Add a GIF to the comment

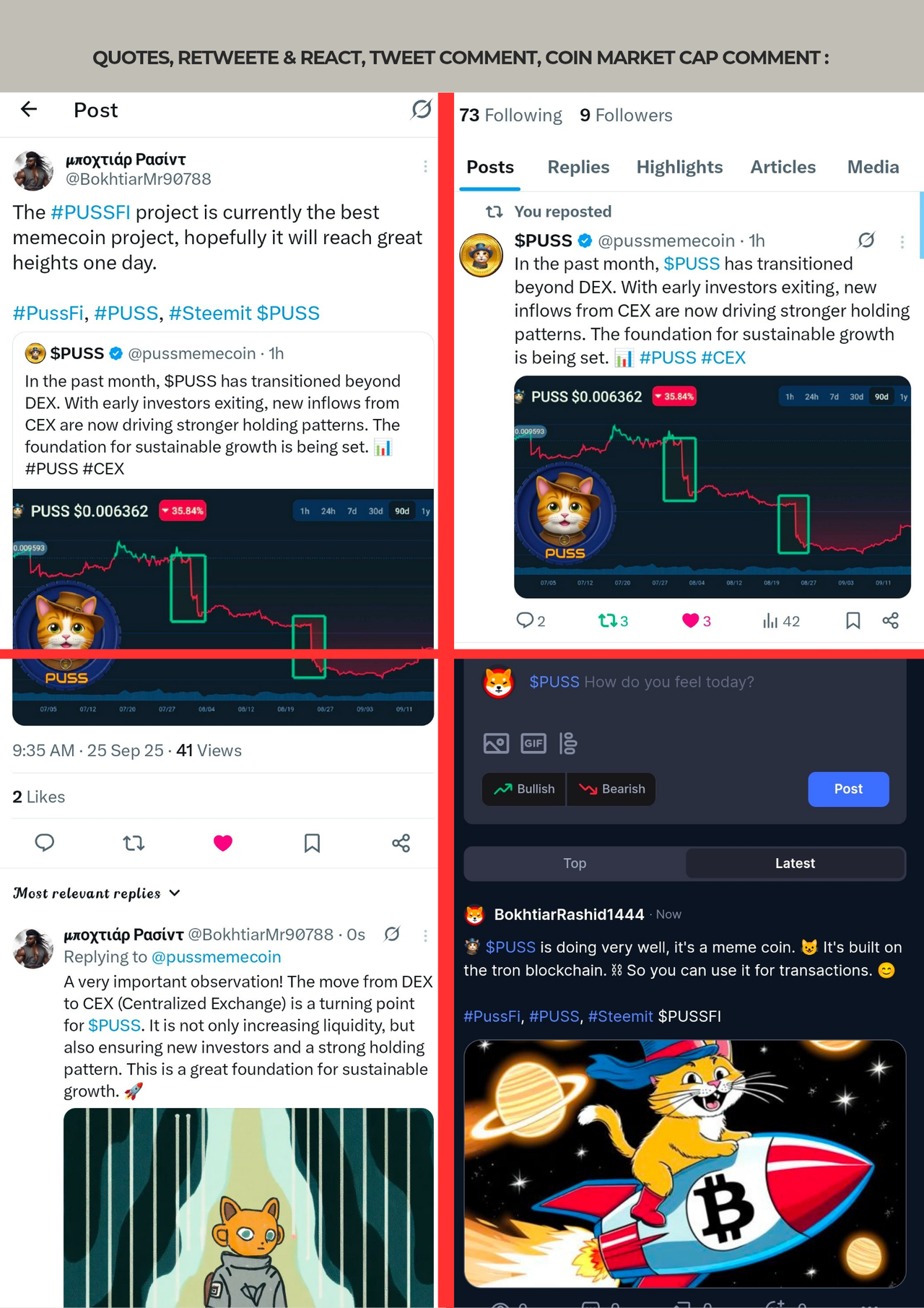pyautogui.click(x=533, y=743)
